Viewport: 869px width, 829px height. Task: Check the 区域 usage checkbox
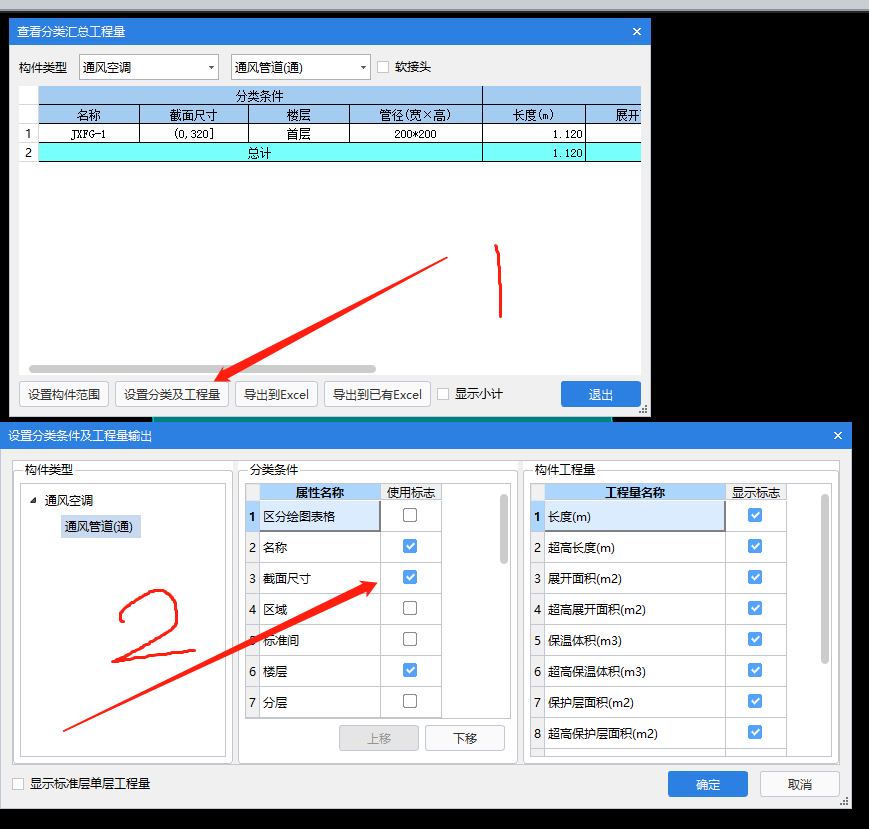[410, 608]
